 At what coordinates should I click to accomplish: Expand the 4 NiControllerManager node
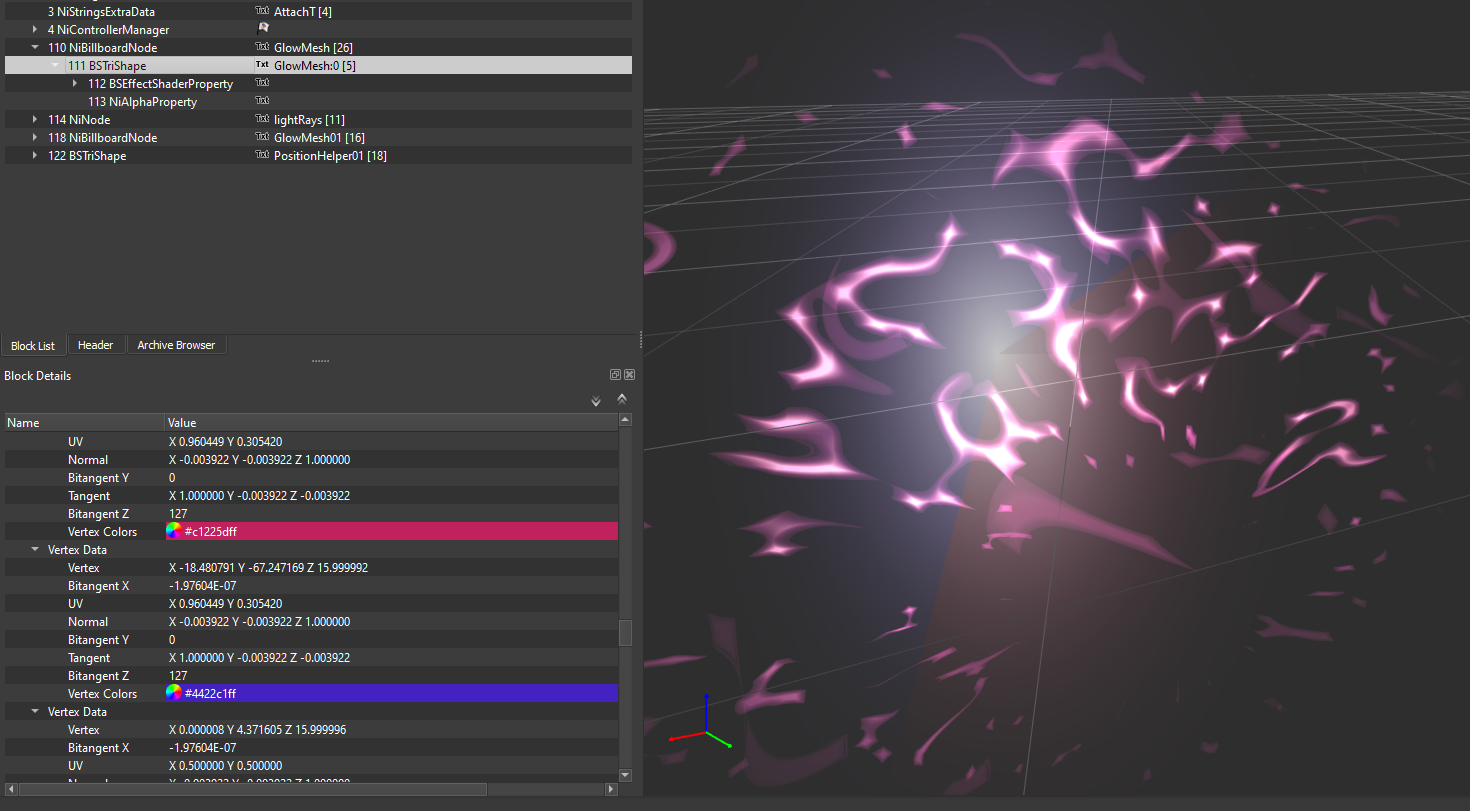36,29
